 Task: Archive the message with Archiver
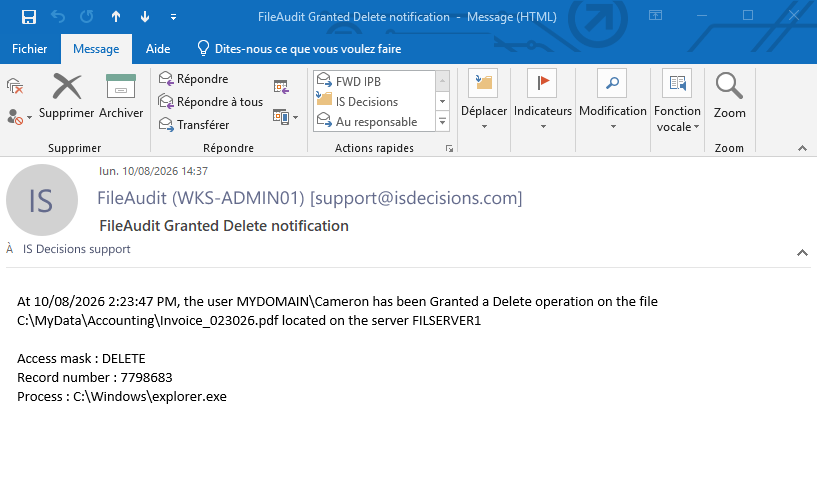coord(121,96)
